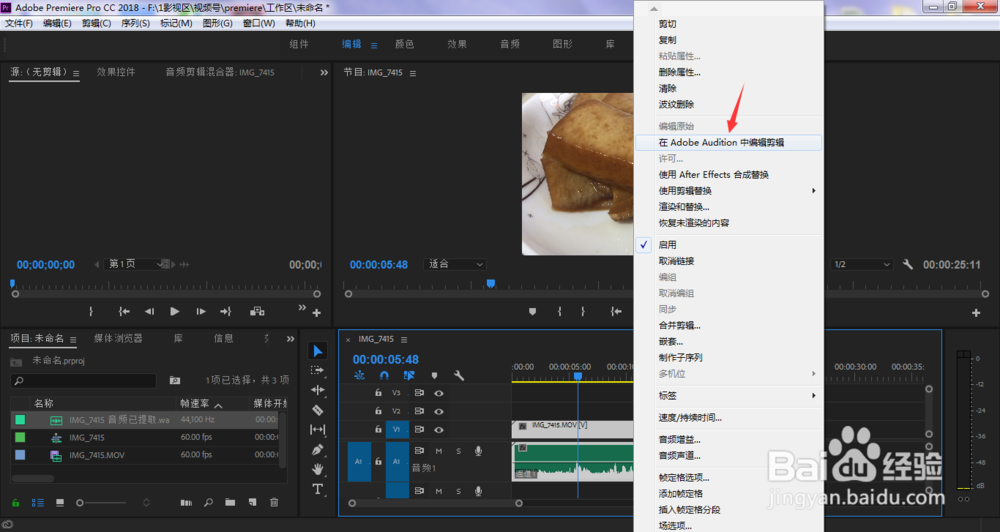Viewport: 1000px width, 532px height.
Task: Select the Hand tool
Action: click(318, 469)
